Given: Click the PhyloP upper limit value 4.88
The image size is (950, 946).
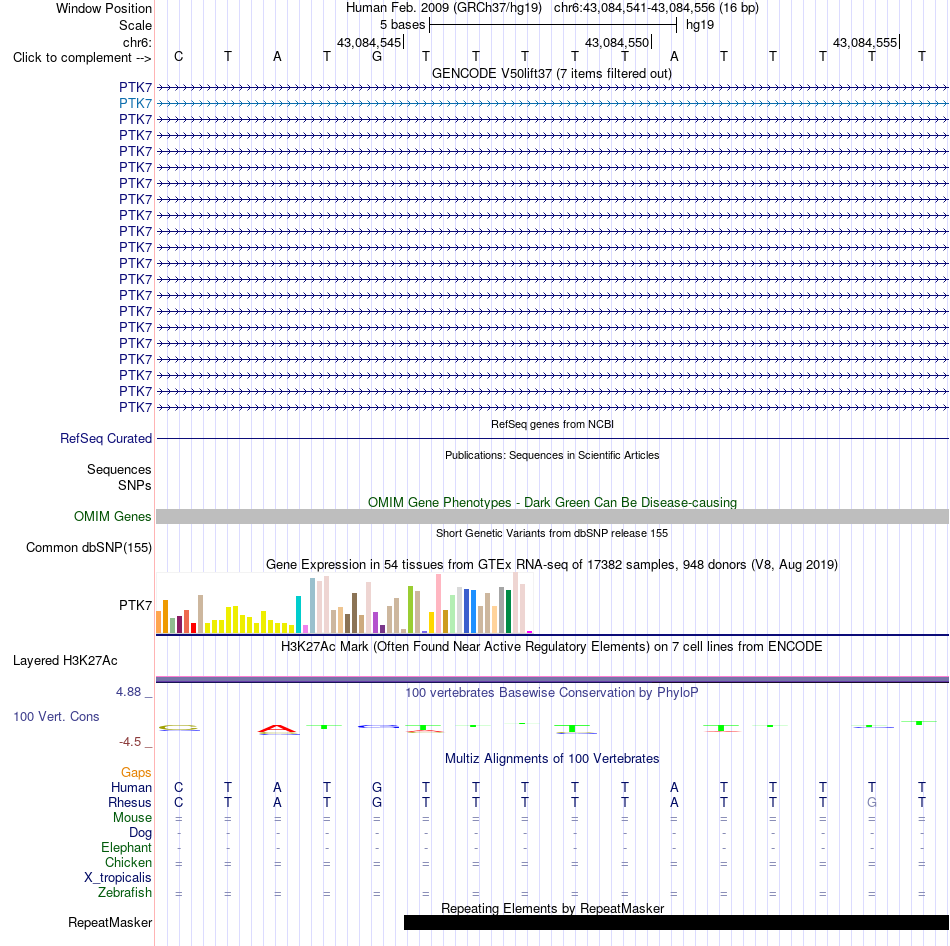Looking at the screenshot, I should click(x=128, y=691).
